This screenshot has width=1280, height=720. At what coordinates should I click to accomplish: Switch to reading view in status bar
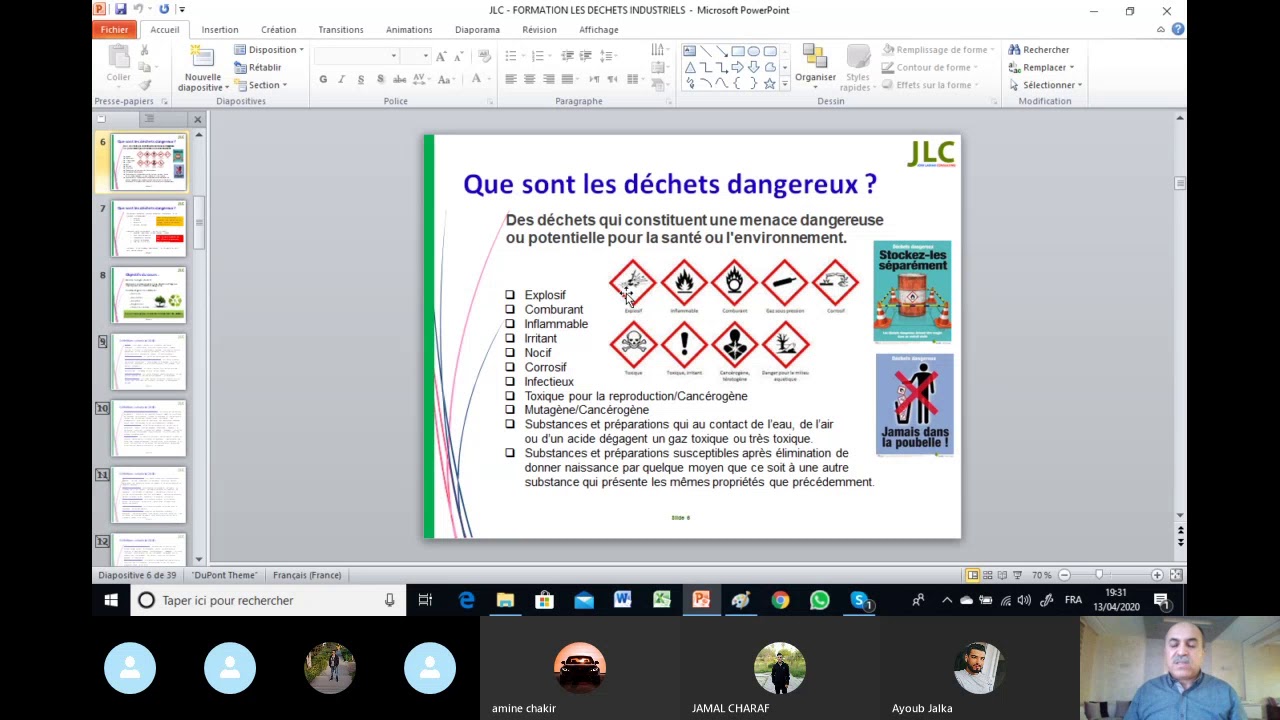(x=1002, y=575)
